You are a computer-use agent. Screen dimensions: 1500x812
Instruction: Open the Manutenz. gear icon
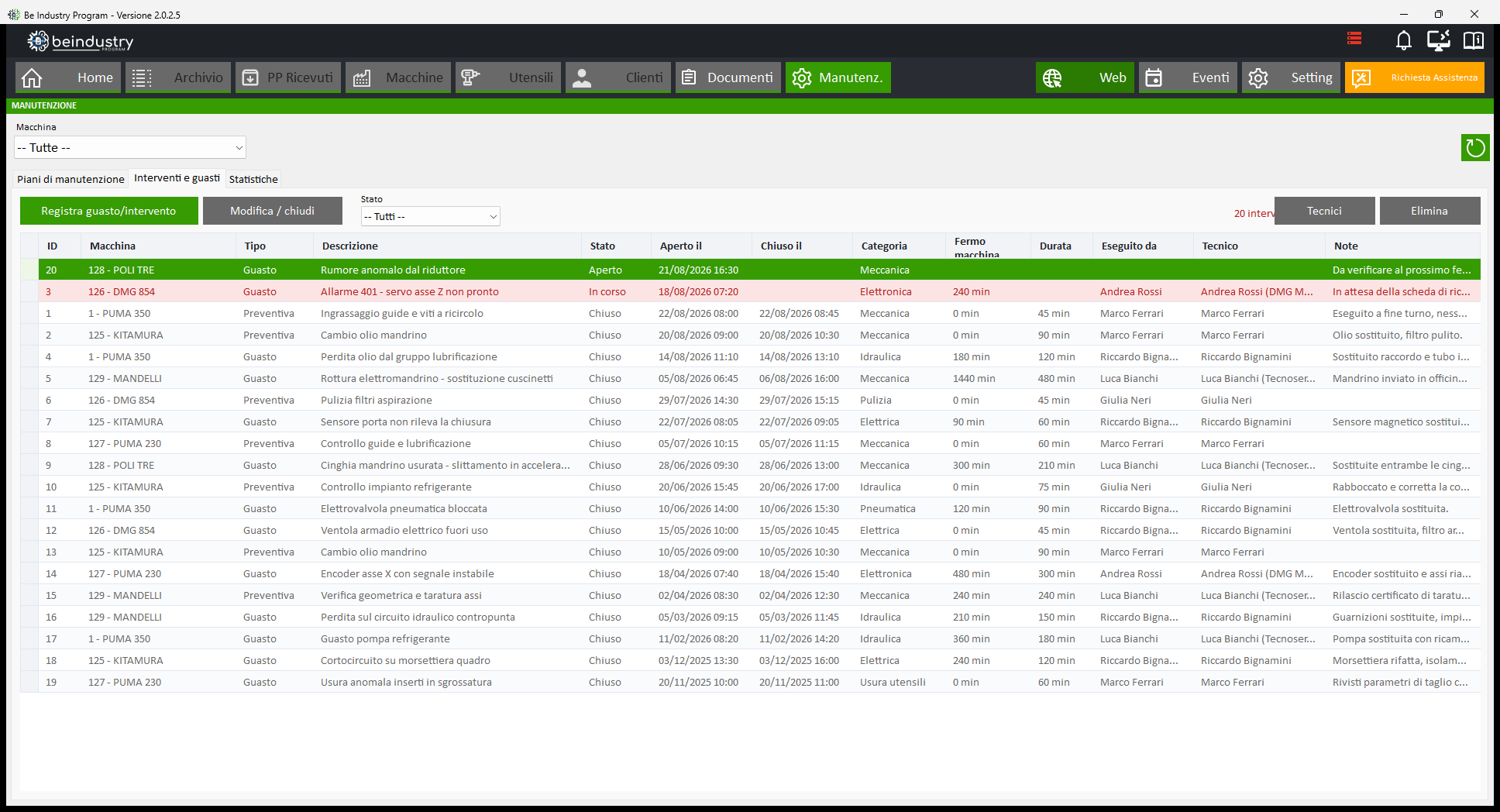pos(802,77)
